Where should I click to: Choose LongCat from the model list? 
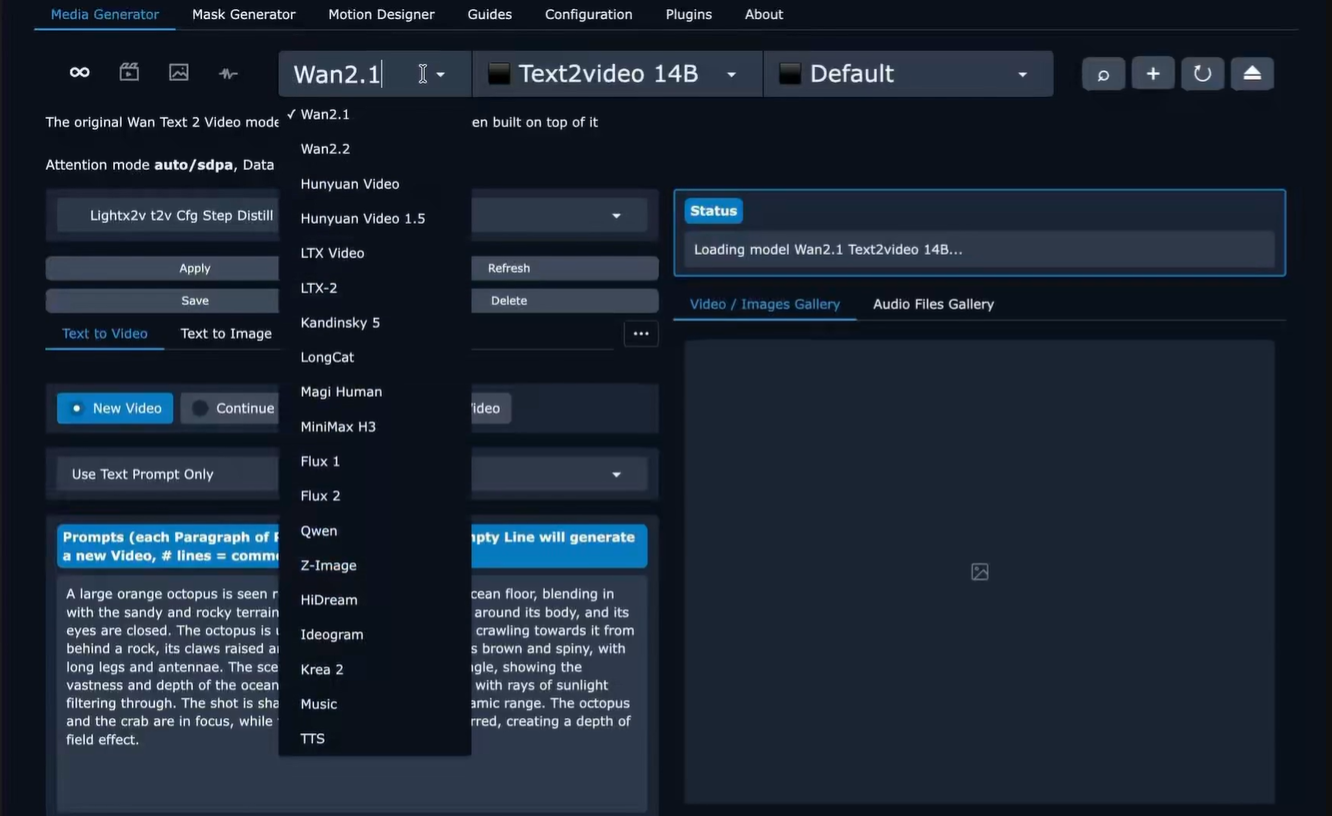coord(374,357)
